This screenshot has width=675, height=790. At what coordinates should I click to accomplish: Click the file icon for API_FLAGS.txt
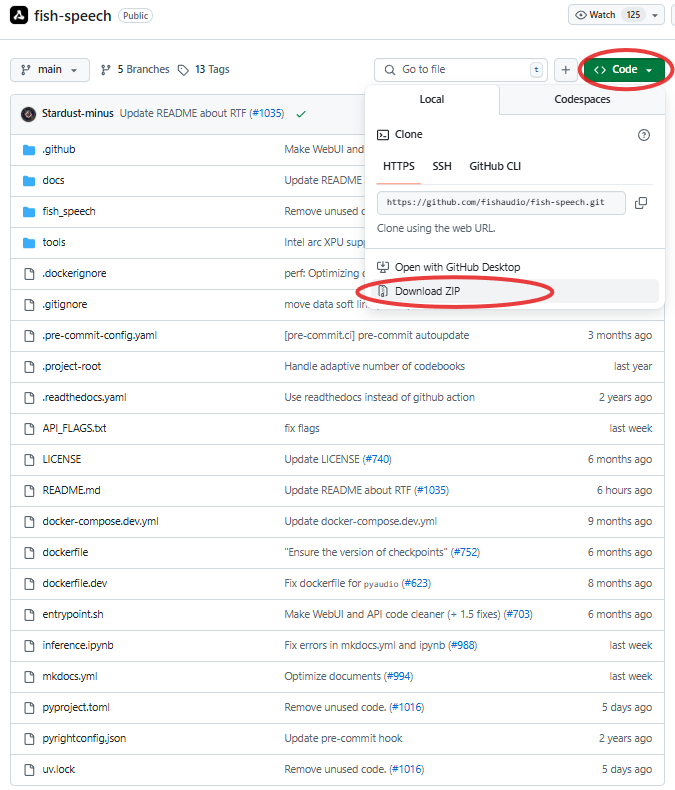[29, 429]
